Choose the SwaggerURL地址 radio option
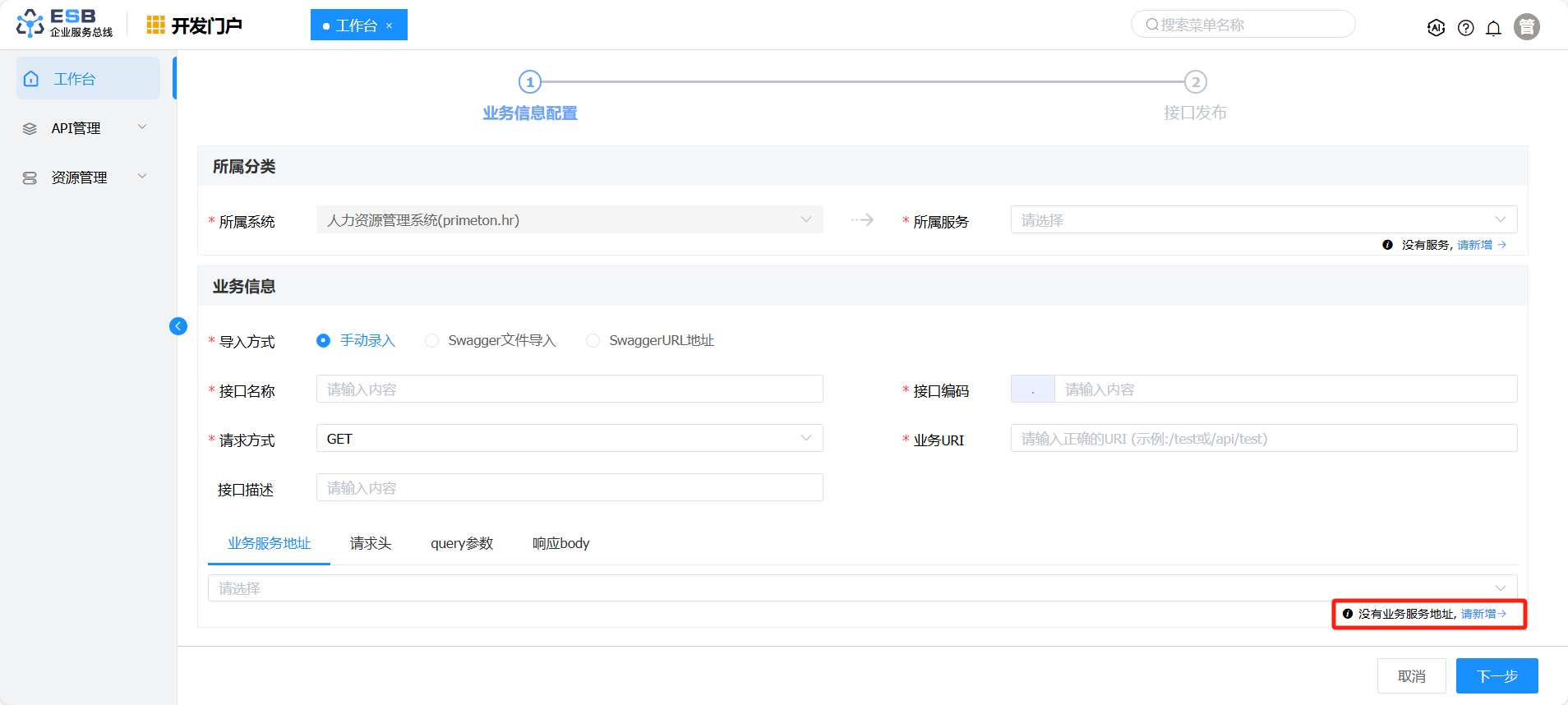 click(593, 341)
